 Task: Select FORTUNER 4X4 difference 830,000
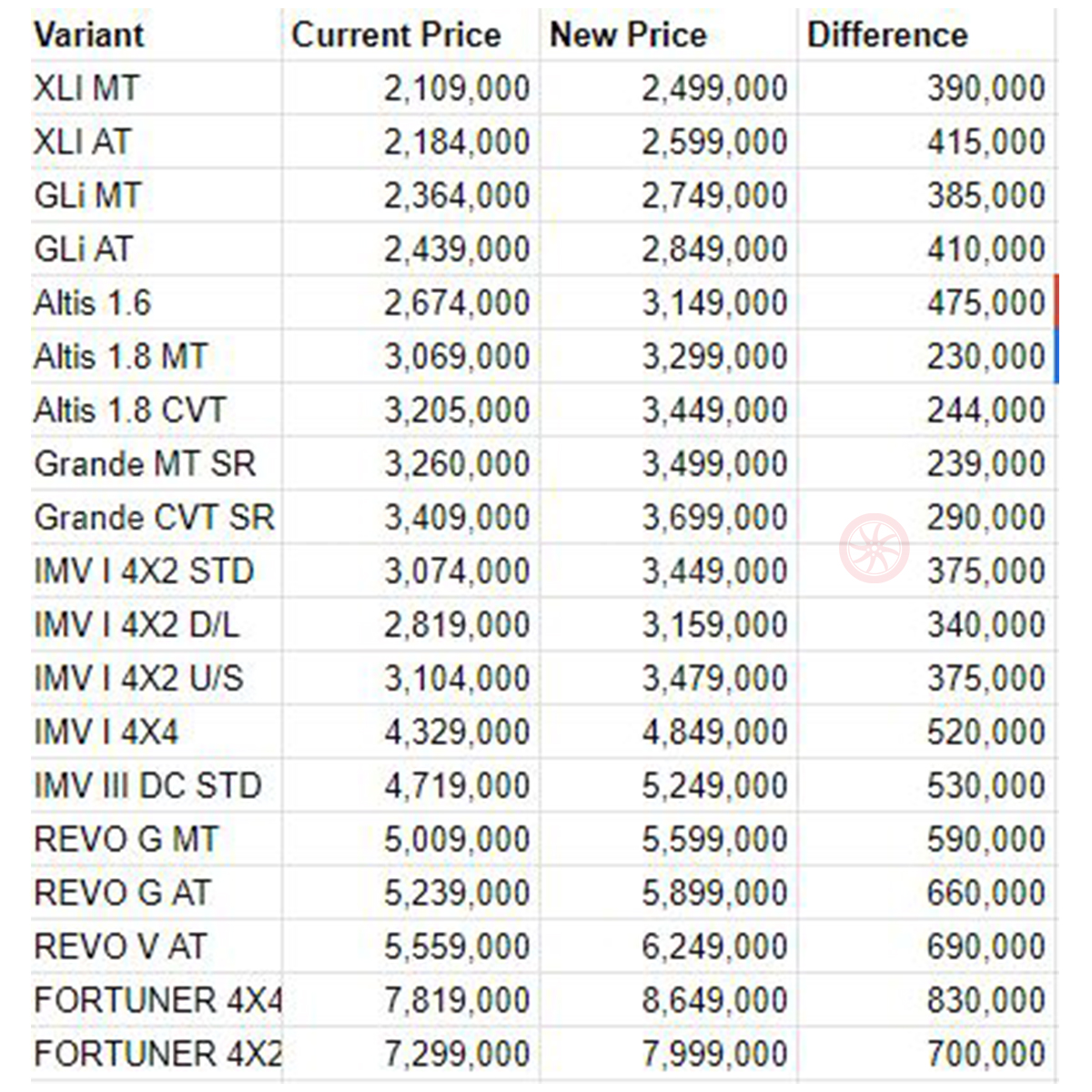(927, 1001)
